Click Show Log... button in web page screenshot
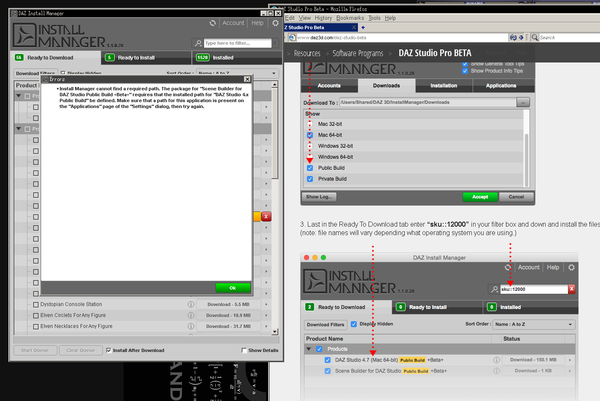 click(319, 197)
